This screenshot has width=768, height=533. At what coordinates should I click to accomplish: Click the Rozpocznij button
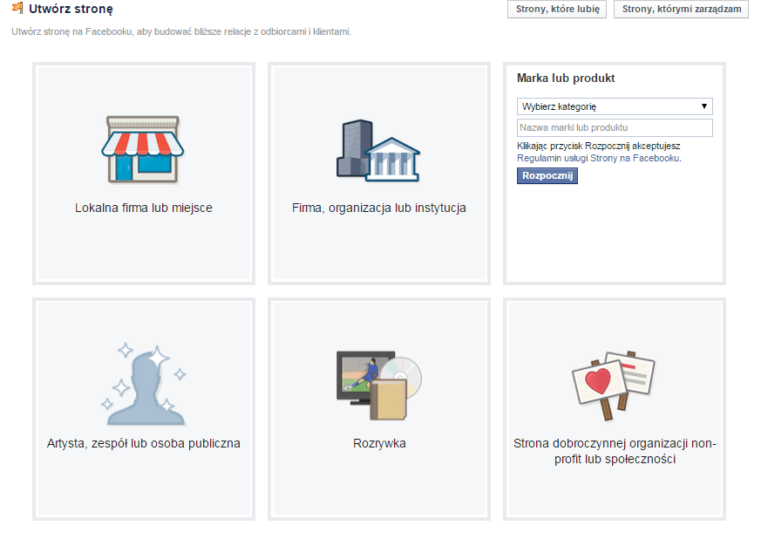[x=547, y=176]
